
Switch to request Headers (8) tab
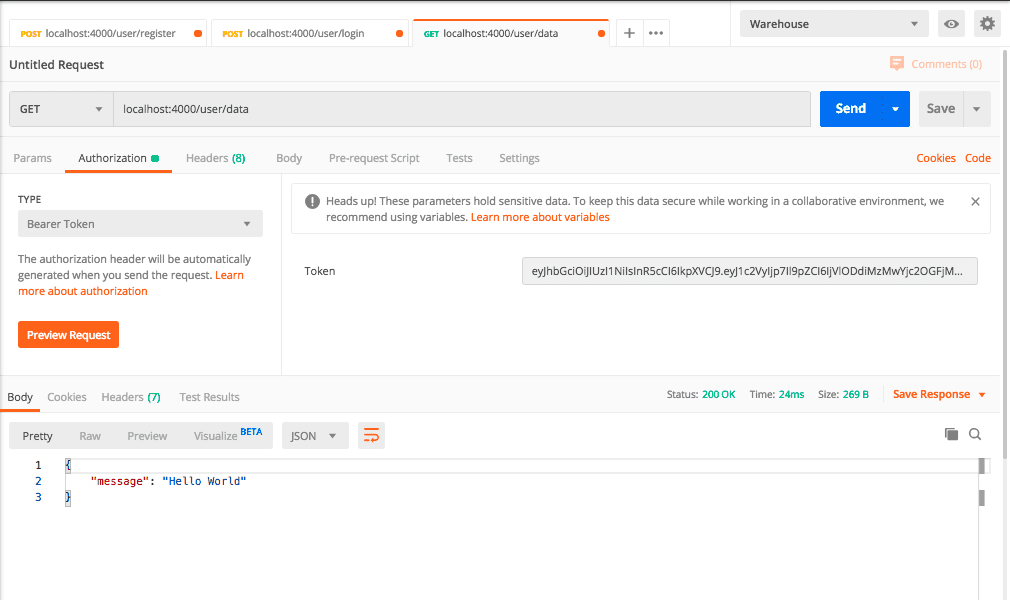(x=215, y=158)
